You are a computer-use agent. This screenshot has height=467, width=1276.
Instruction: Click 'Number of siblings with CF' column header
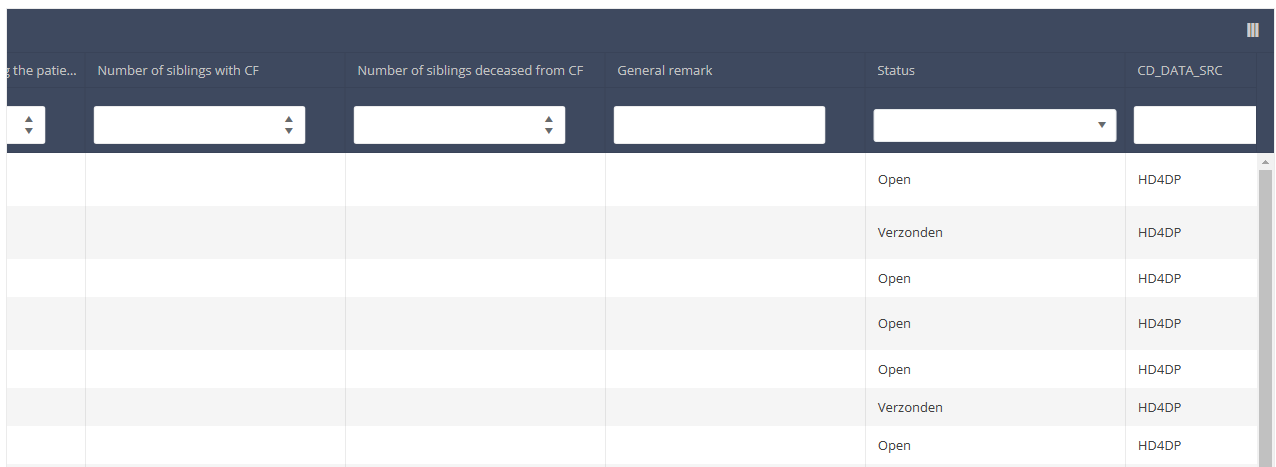178,70
